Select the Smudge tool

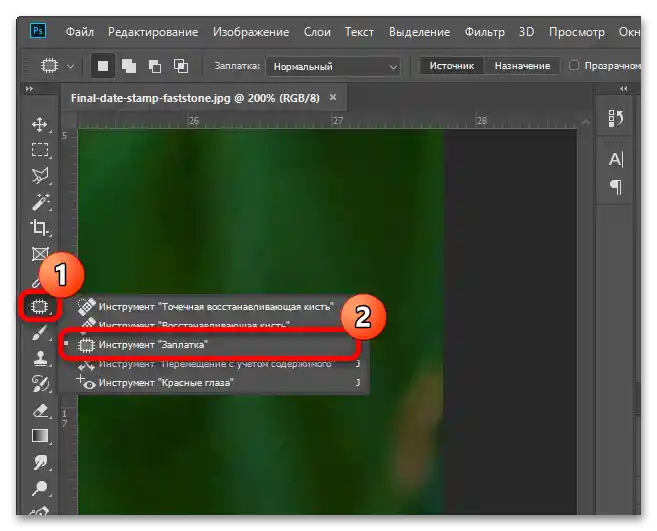point(40,462)
